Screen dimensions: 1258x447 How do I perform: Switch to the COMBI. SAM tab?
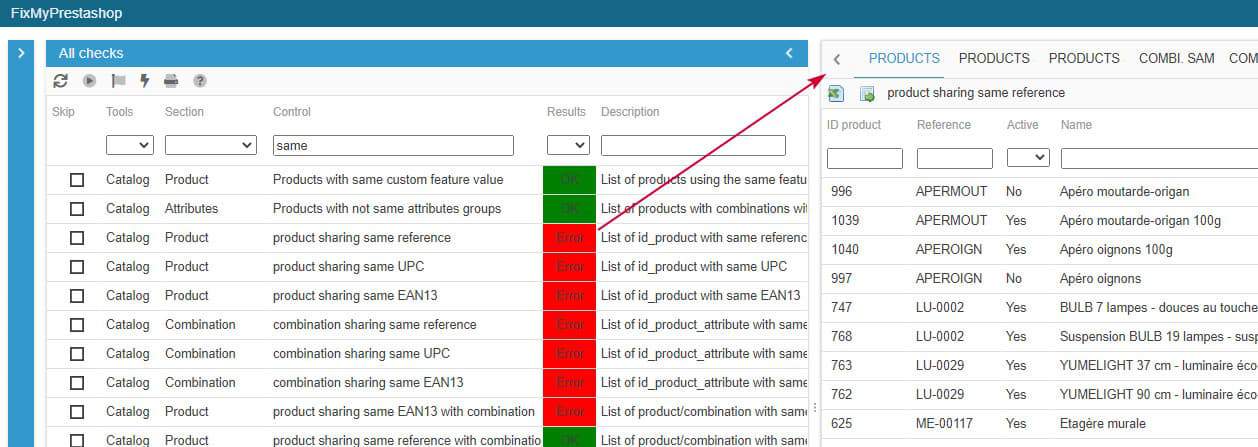pyautogui.click(x=1176, y=58)
